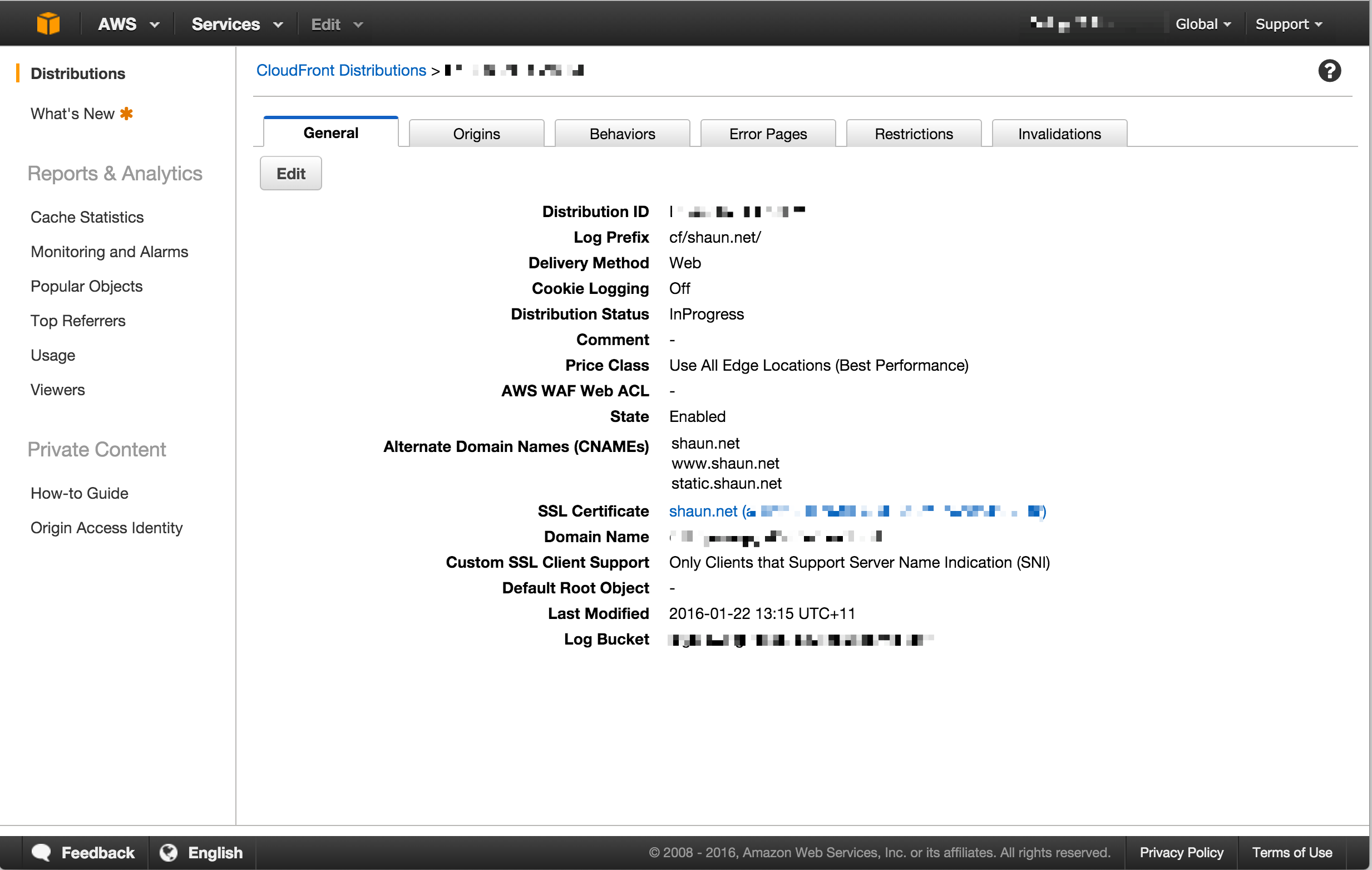Go to Cache Statistics in sidebar
1372x870 pixels.
coord(87,217)
